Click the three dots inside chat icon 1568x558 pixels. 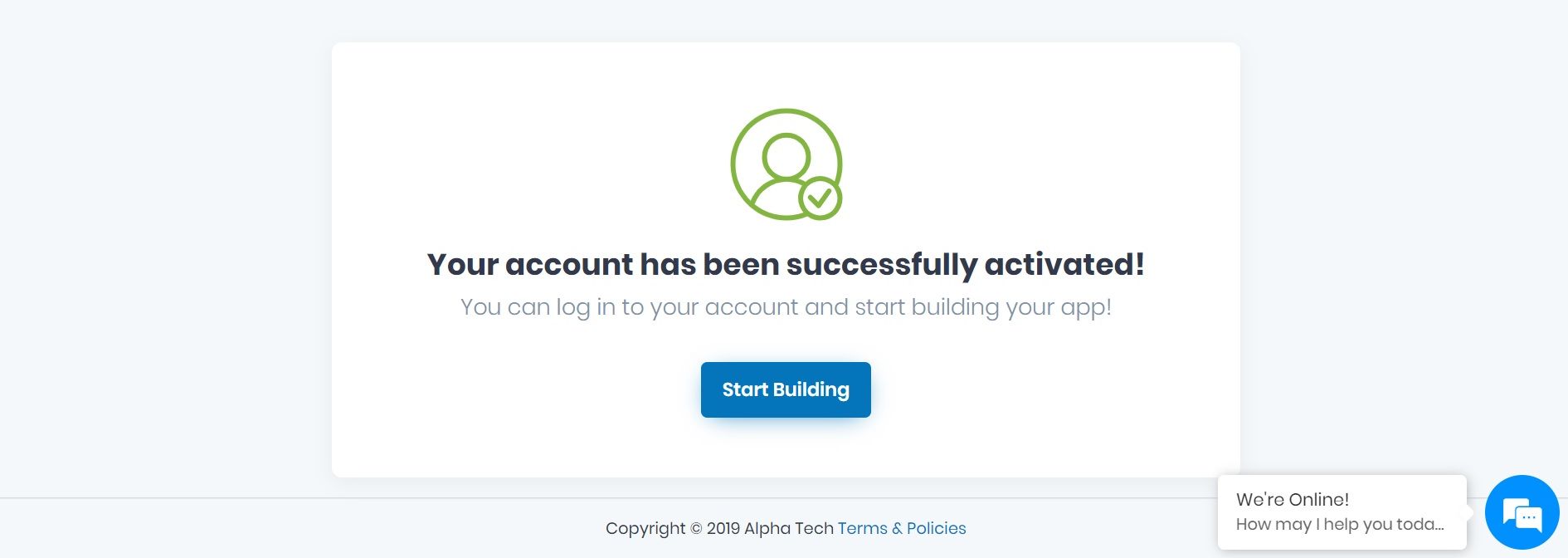(x=1528, y=518)
